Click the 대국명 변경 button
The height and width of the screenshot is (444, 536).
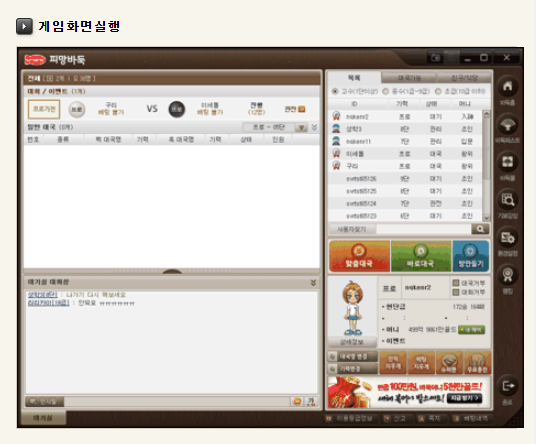coord(353,356)
